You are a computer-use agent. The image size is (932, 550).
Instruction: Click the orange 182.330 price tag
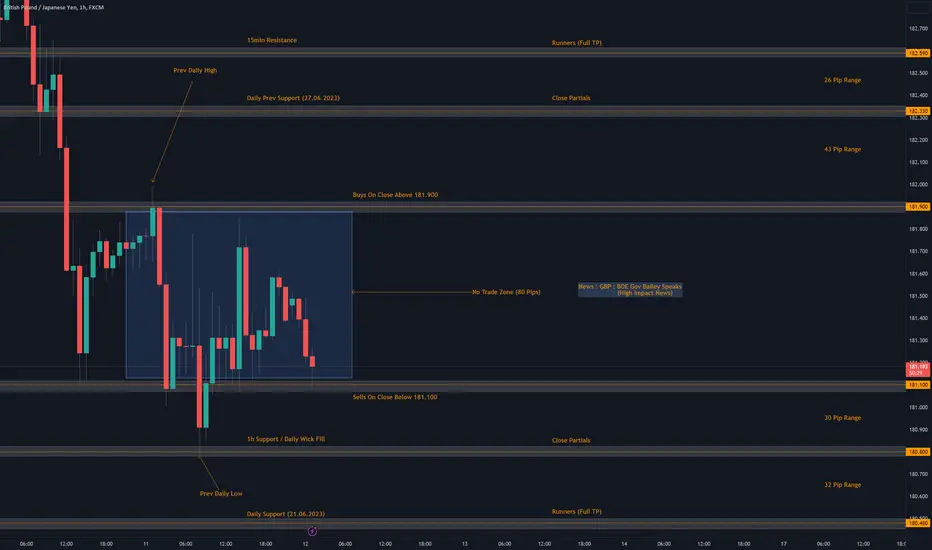[918, 111]
